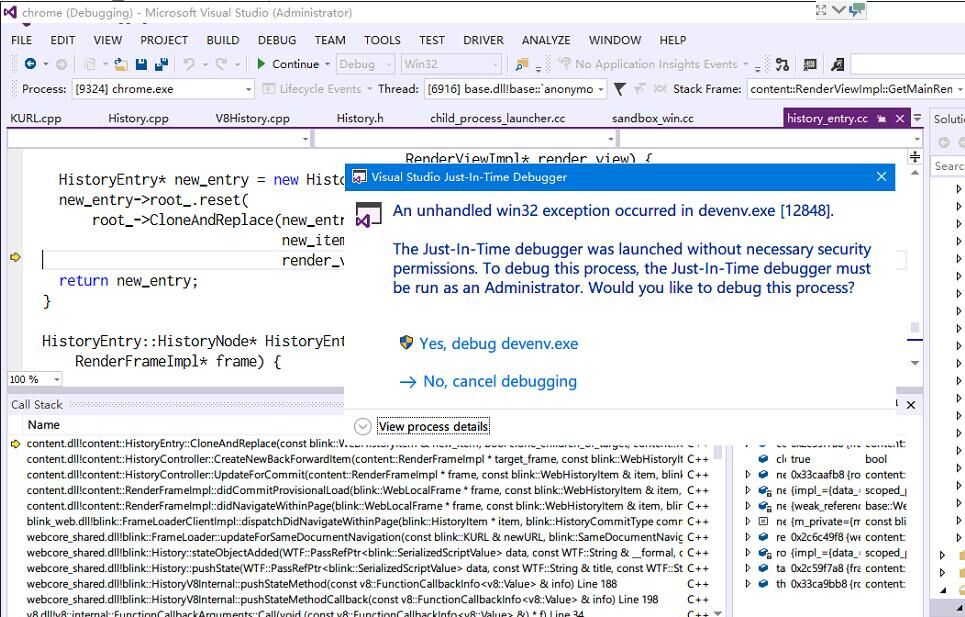Click the arrow icon beside No, cancel debugging

point(407,382)
